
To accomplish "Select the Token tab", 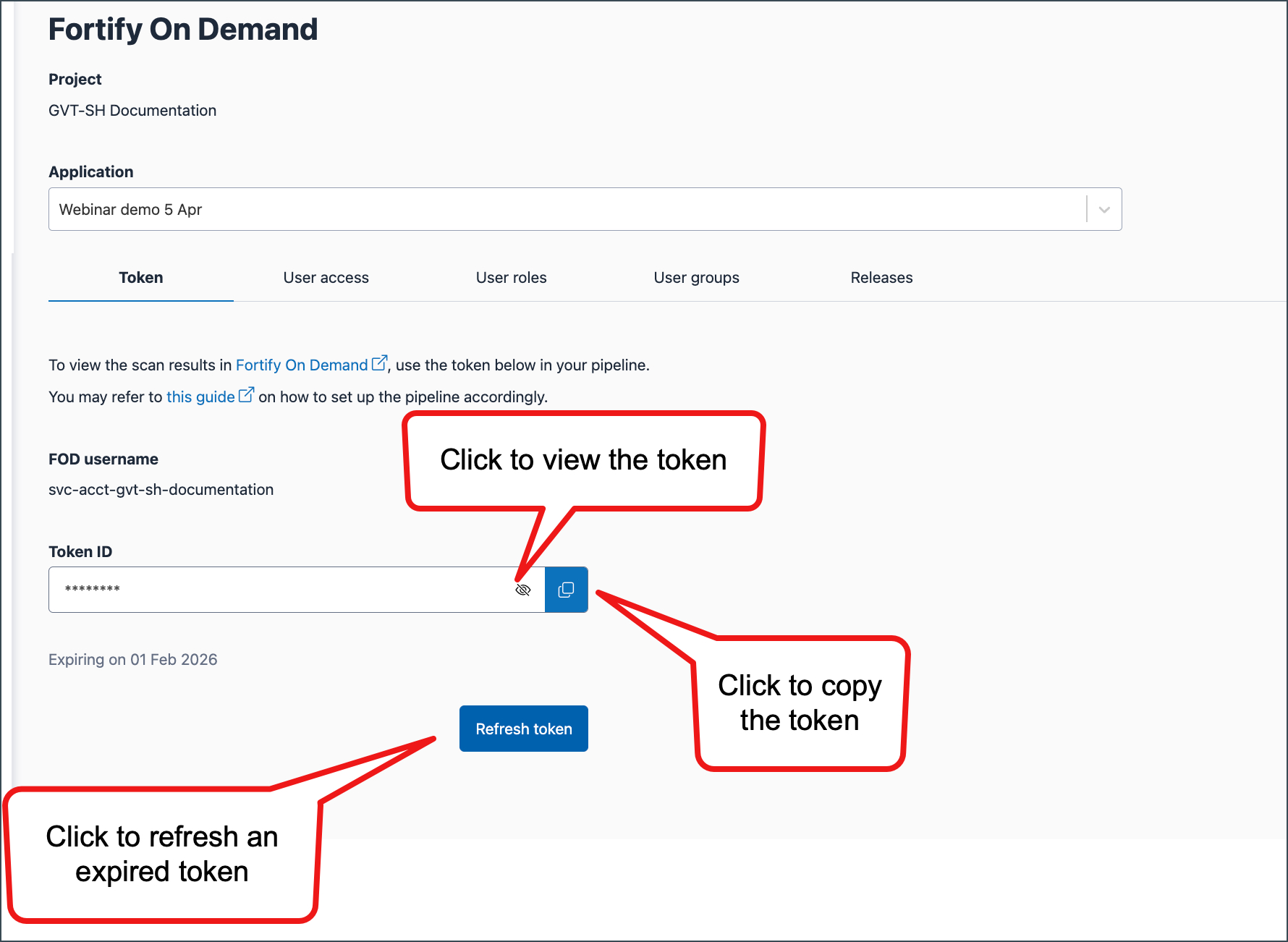I will [x=141, y=278].
